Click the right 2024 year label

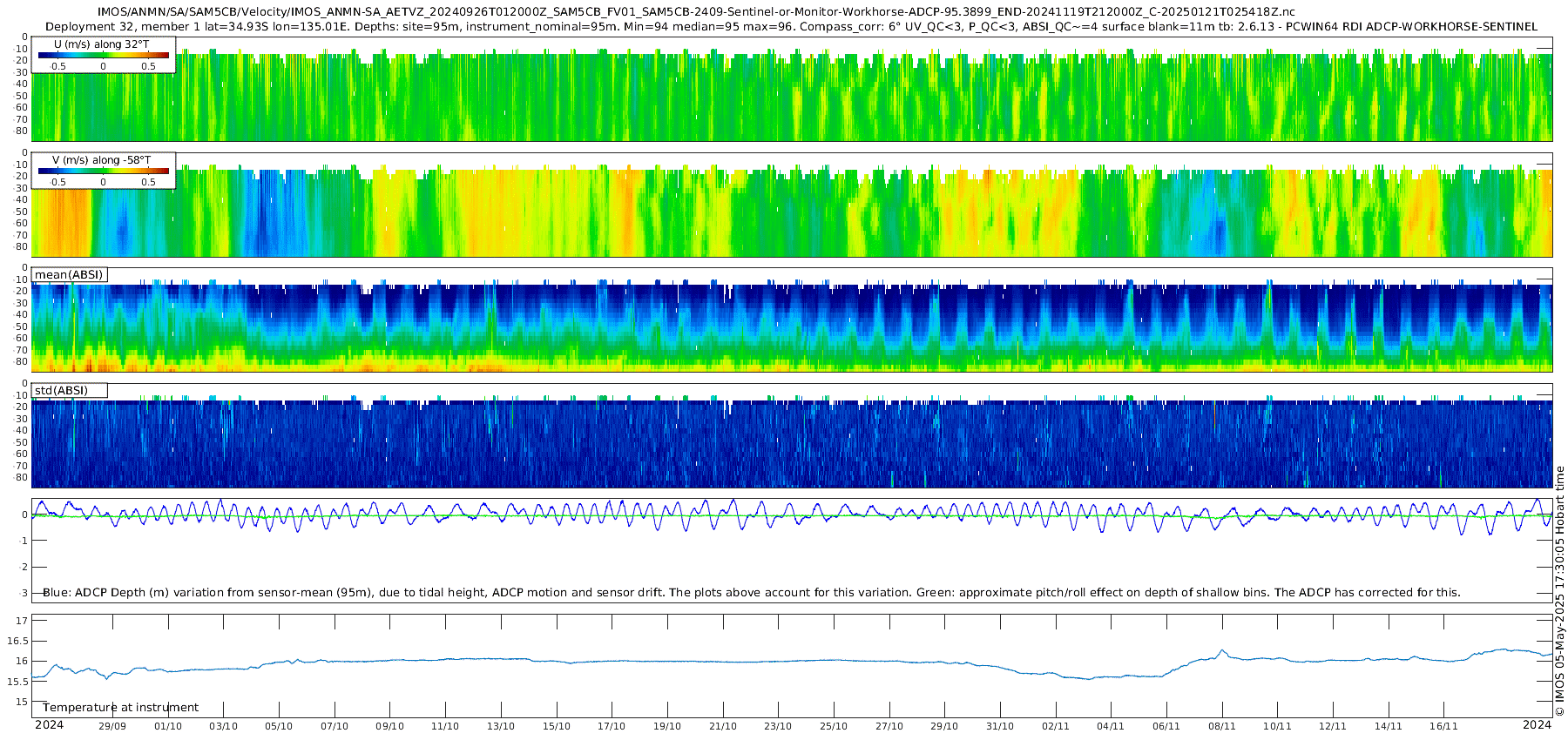pyautogui.click(x=1537, y=725)
